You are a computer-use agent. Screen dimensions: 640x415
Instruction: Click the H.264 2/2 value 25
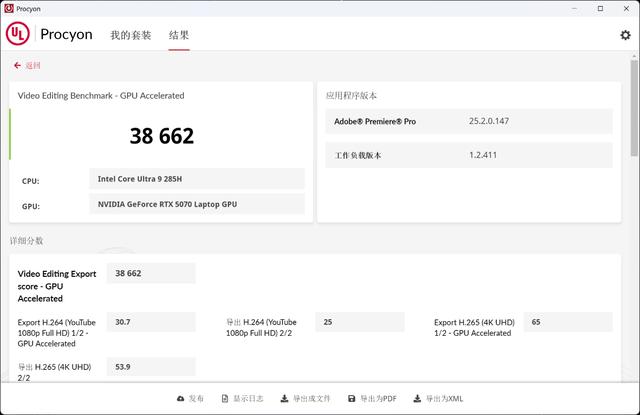360,322
